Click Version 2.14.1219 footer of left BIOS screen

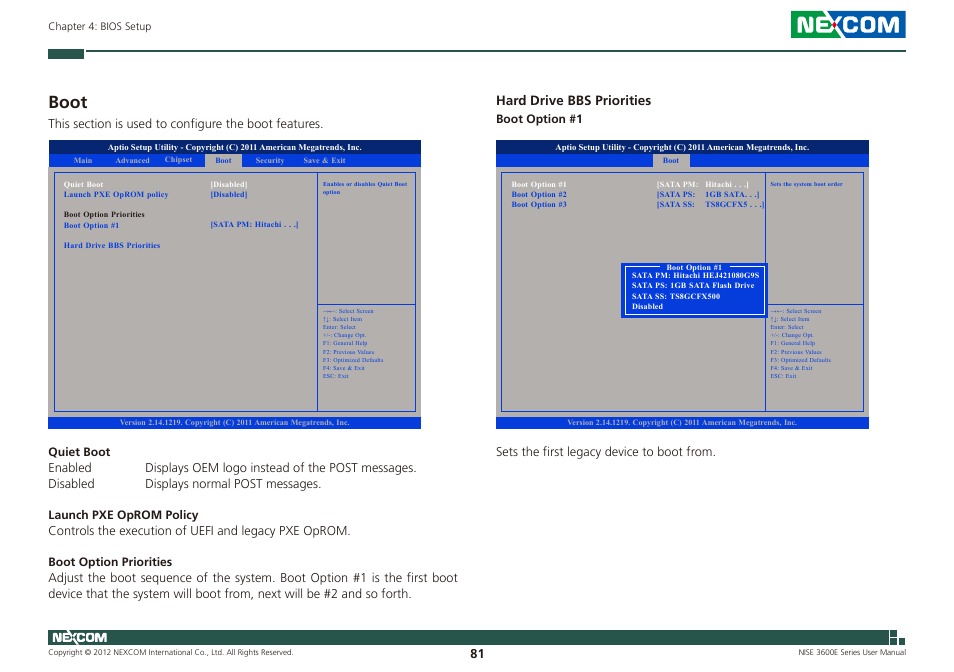[x=235, y=423]
